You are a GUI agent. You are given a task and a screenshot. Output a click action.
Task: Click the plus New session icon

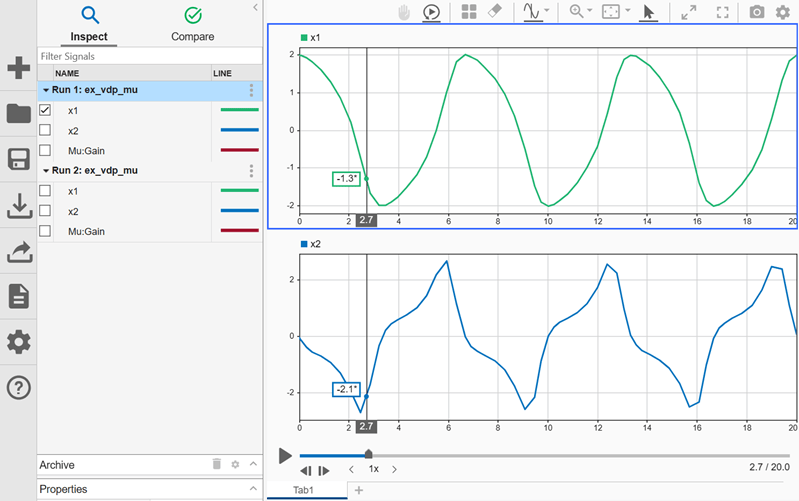[x=18, y=68]
